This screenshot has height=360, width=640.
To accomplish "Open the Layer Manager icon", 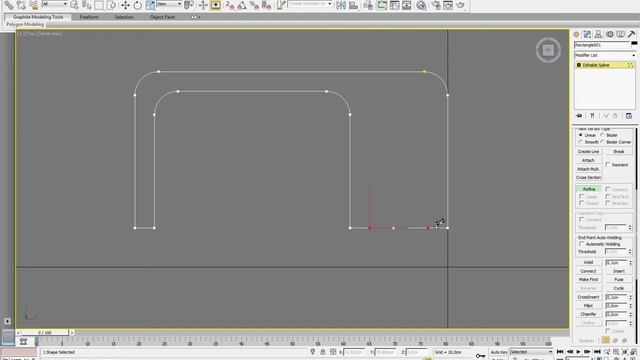I will tap(368, 5).
